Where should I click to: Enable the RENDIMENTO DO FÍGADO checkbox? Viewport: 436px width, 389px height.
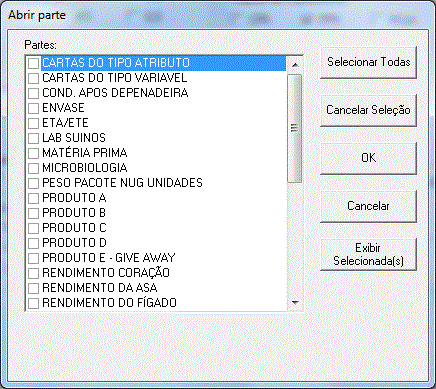(33, 303)
